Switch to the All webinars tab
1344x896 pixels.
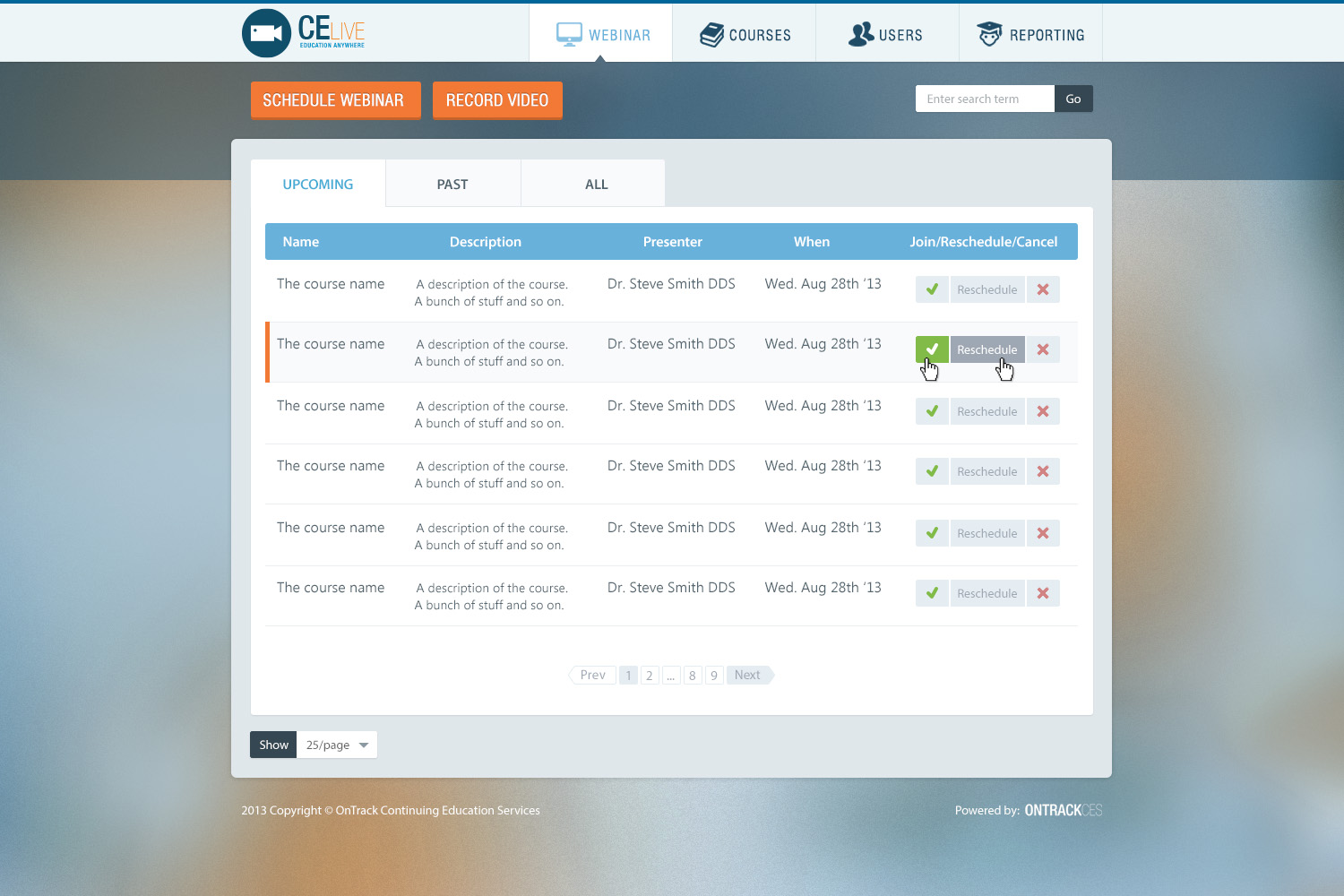pyautogui.click(x=596, y=185)
